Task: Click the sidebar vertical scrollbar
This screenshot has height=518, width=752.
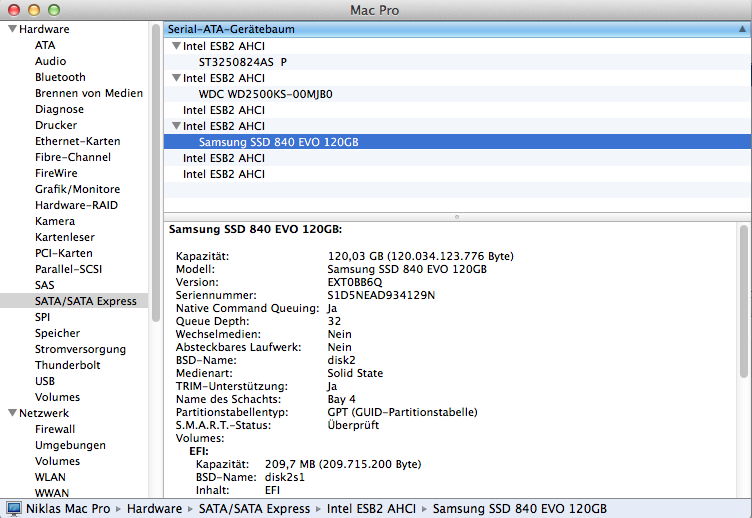Action: pyautogui.click(x=155, y=173)
